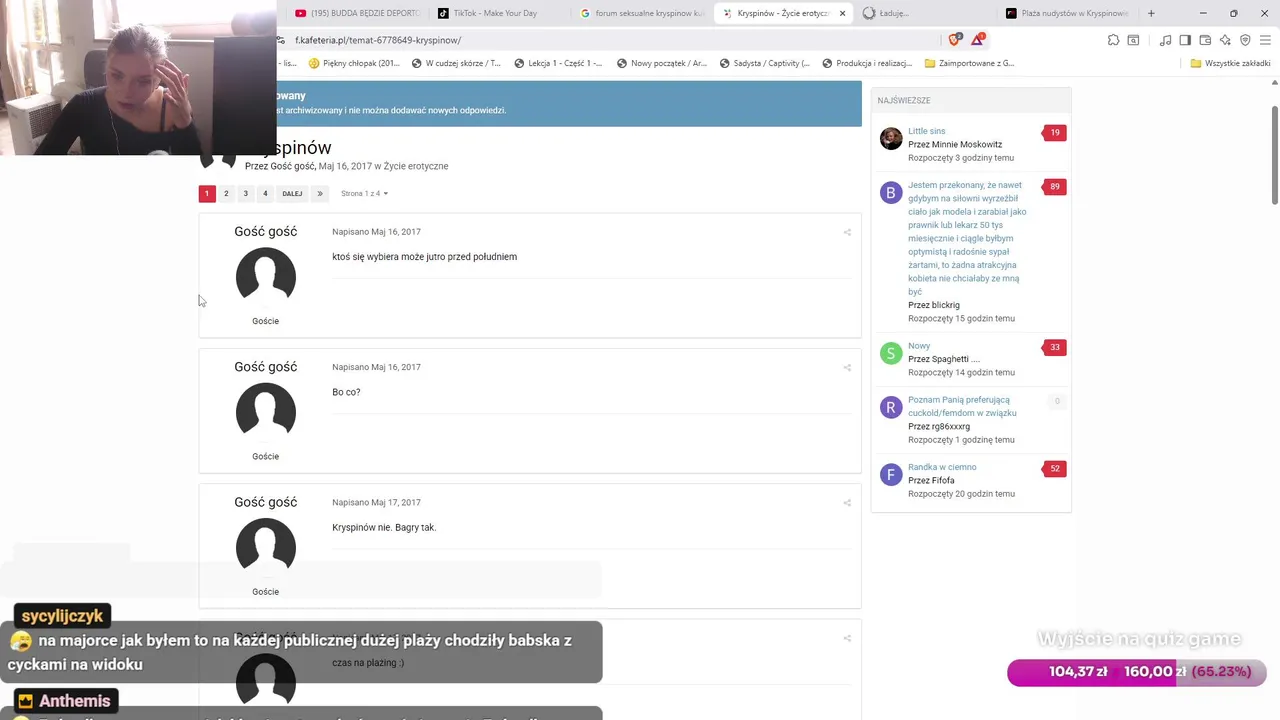Open 'Poznam Panią preferującą cuckold/femdom' topic
The image size is (1280, 720).
coord(962,406)
